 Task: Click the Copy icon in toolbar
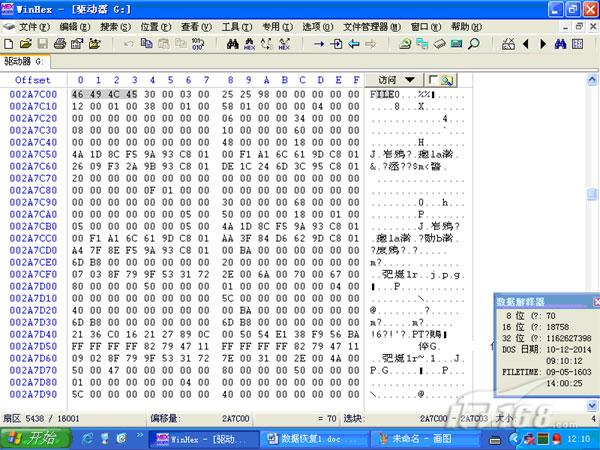click(147, 44)
